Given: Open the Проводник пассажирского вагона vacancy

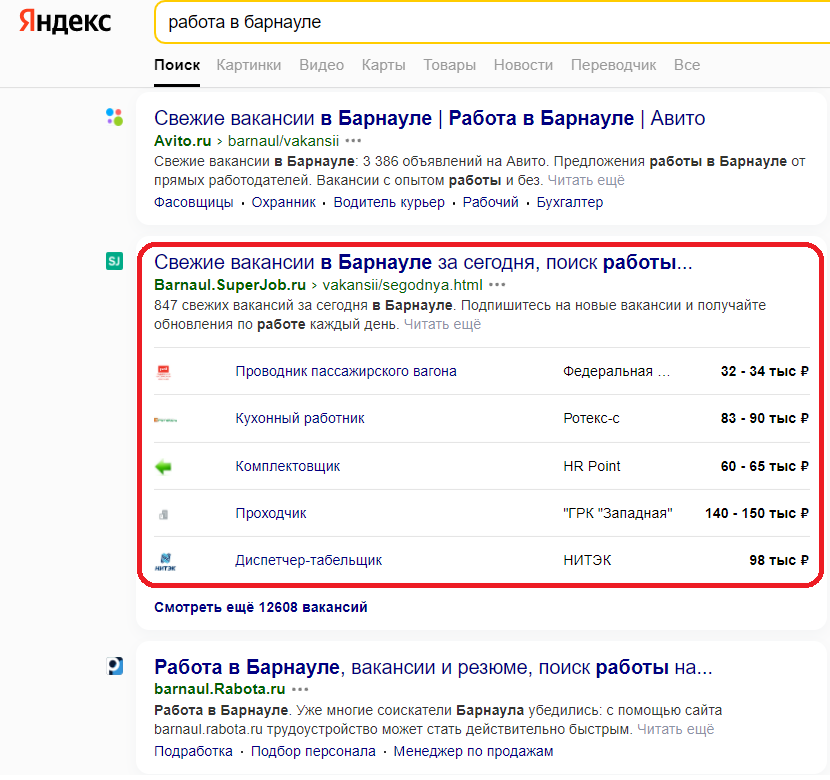Looking at the screenshot, I should click(346, 371).
